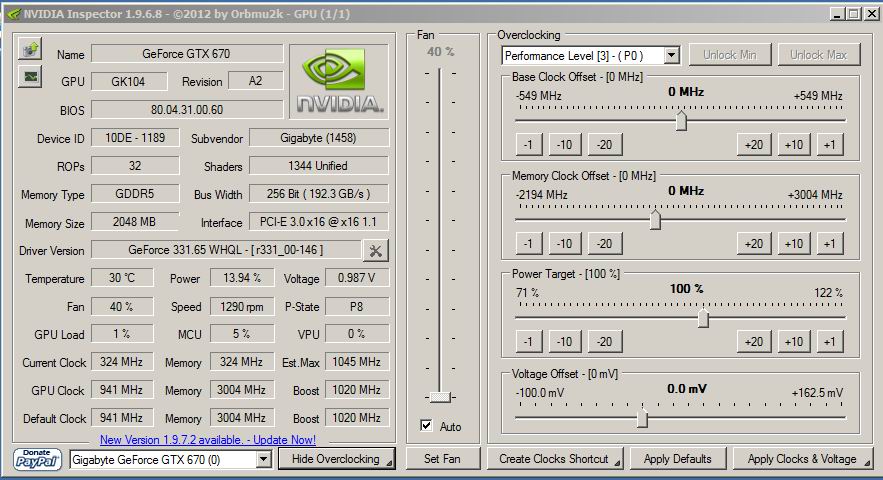Click the driver profile settings wrench icon
The image size is (883, 480).
pos(376,250)
